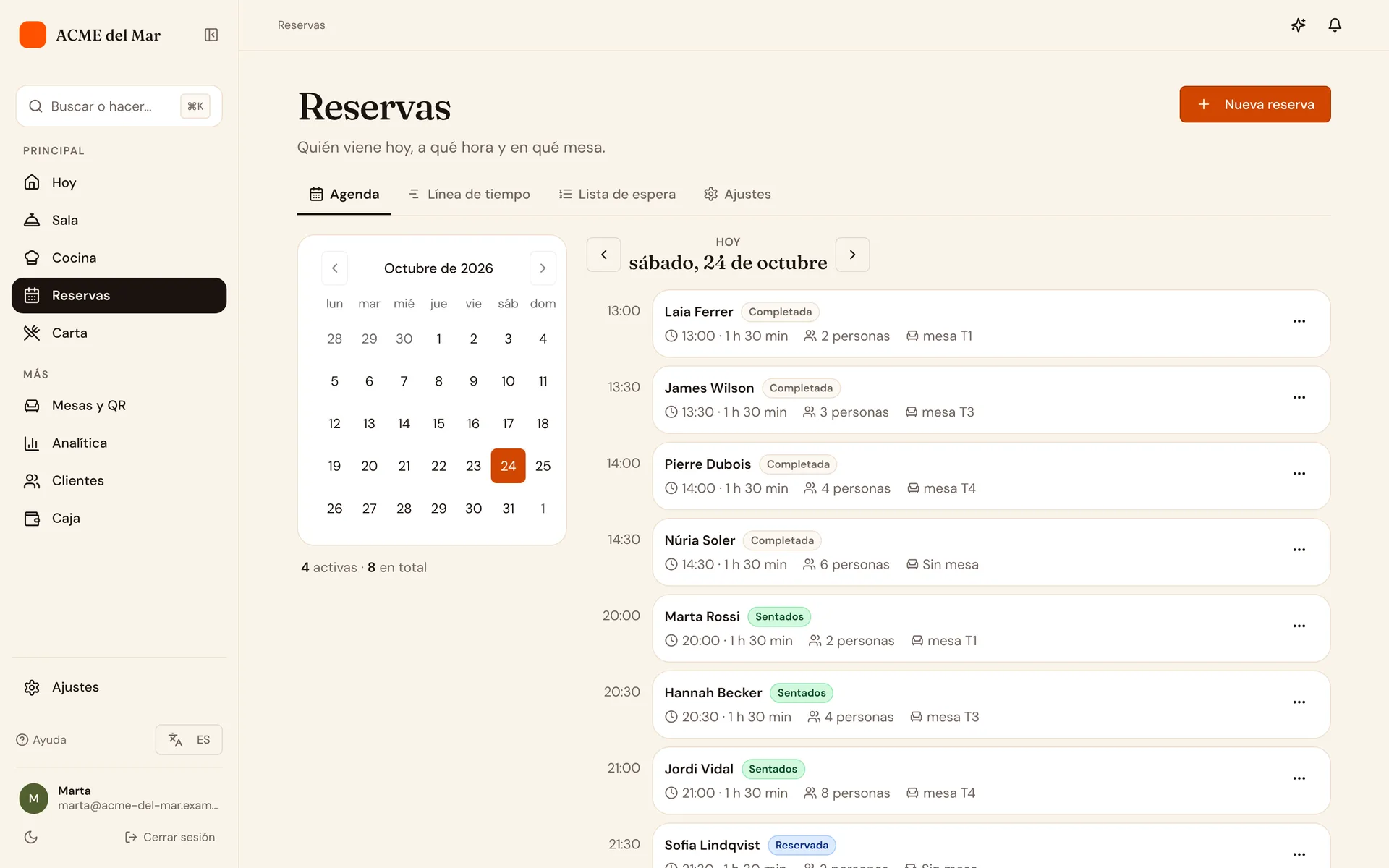Open the Clientes page

coord(119,480)
